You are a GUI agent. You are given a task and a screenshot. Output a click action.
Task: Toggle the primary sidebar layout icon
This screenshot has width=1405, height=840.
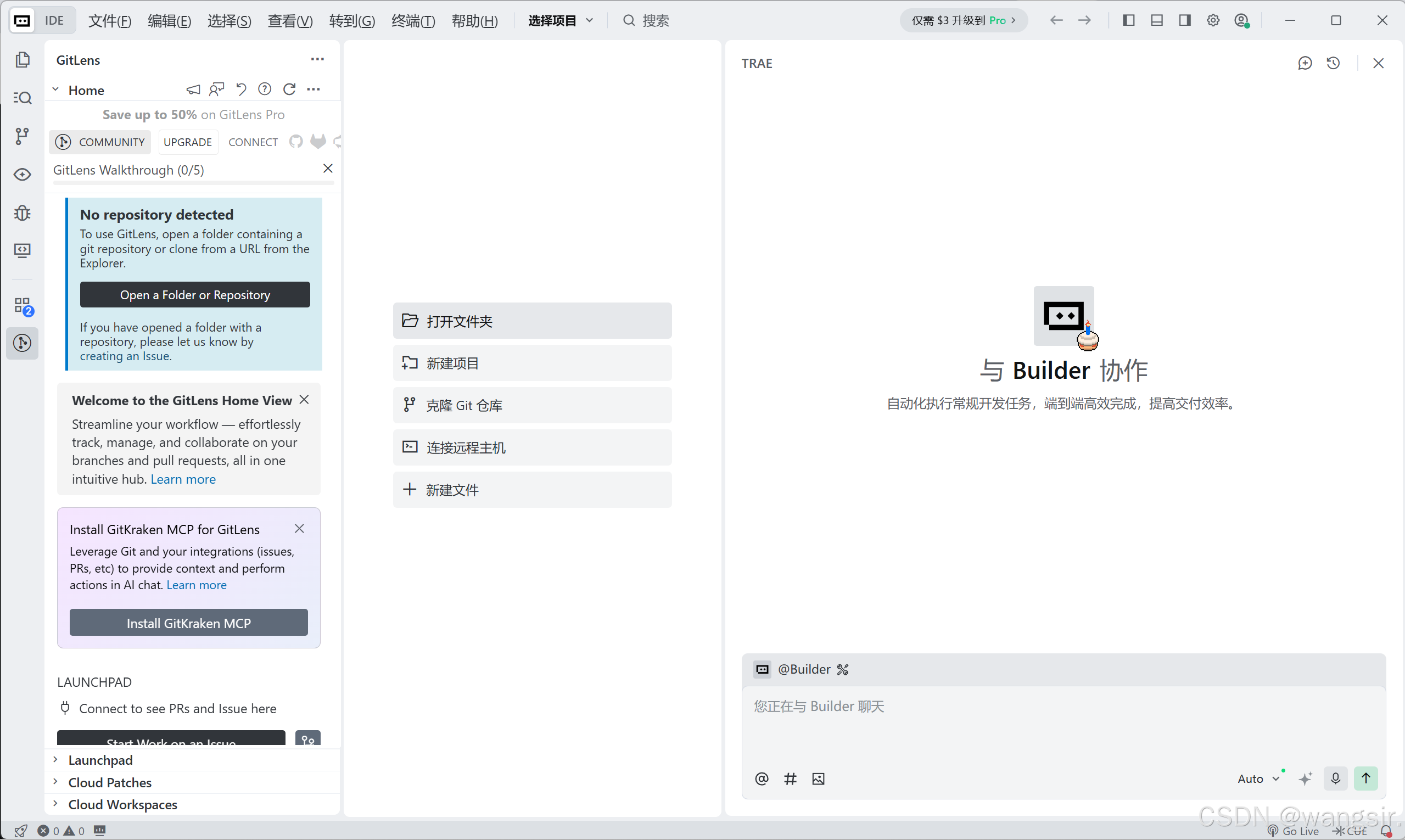click(x=1128, y=20)
